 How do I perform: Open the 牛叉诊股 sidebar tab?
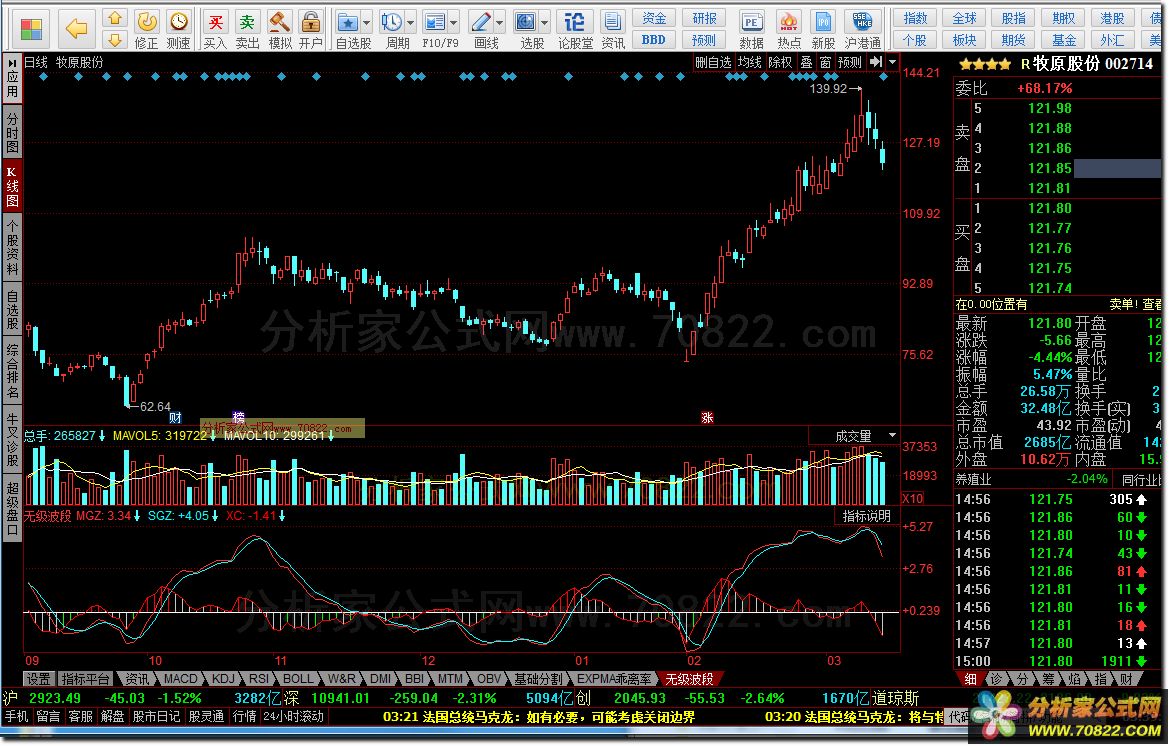[12, 439]
